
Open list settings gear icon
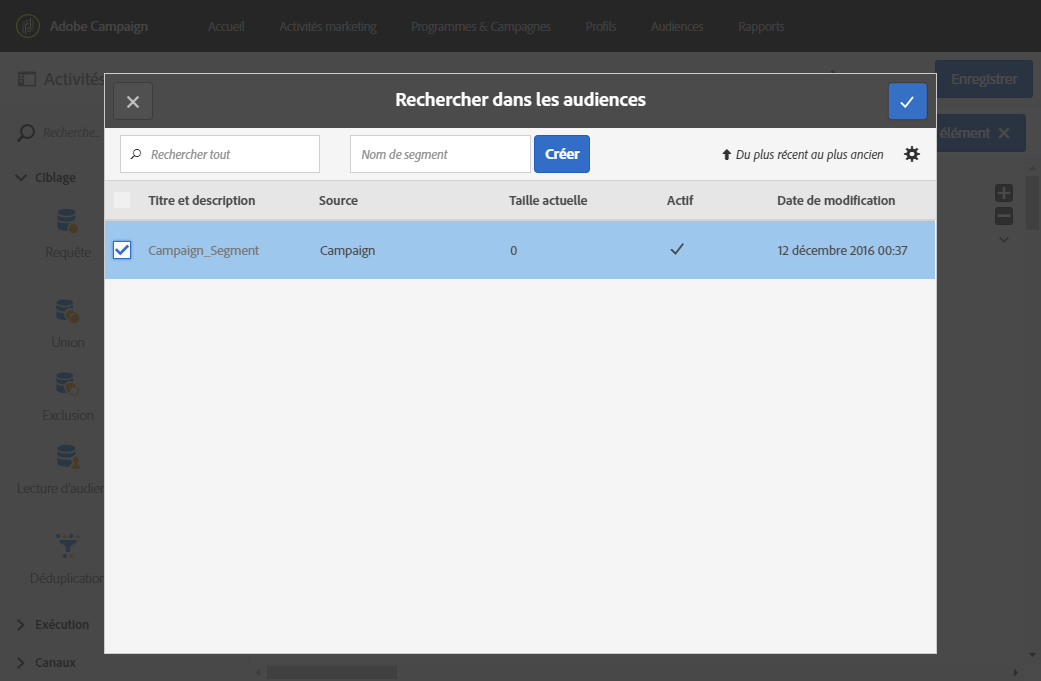pyautogui.click(x=912, y=154)
